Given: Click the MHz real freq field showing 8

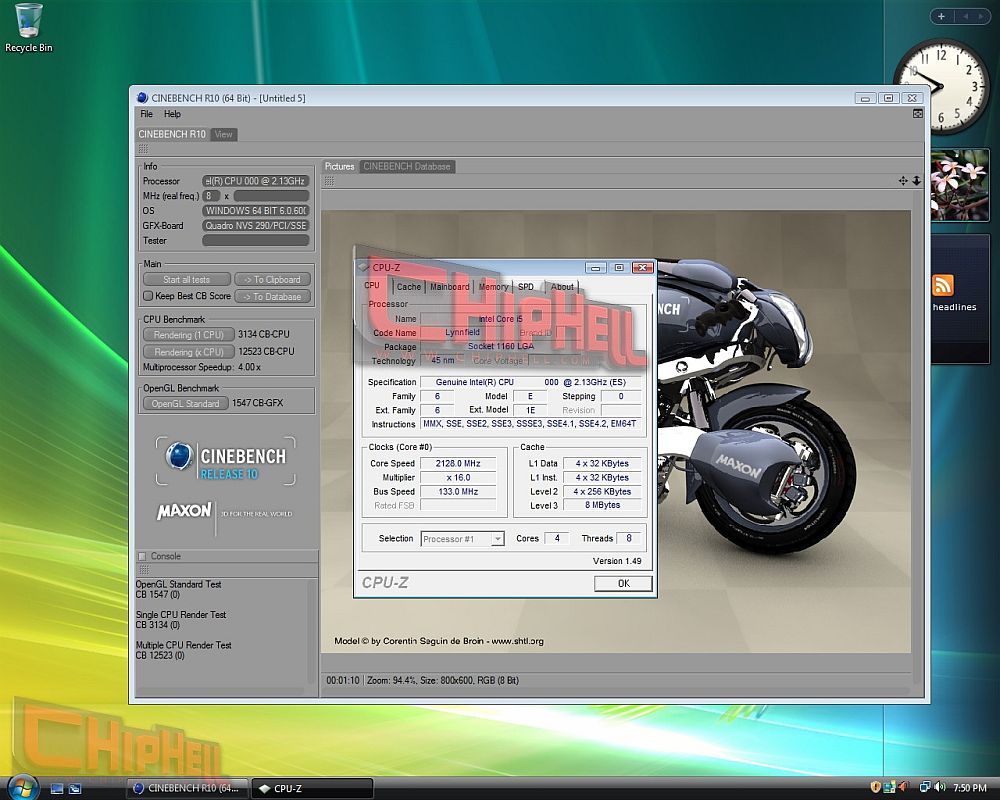Looking at the screenshot, I should click(211, 196).
